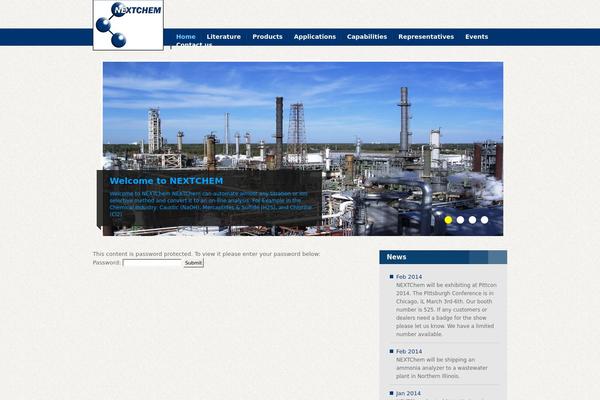Open the Representatives menu item
The image size is (600, 400).
(426, 37)
